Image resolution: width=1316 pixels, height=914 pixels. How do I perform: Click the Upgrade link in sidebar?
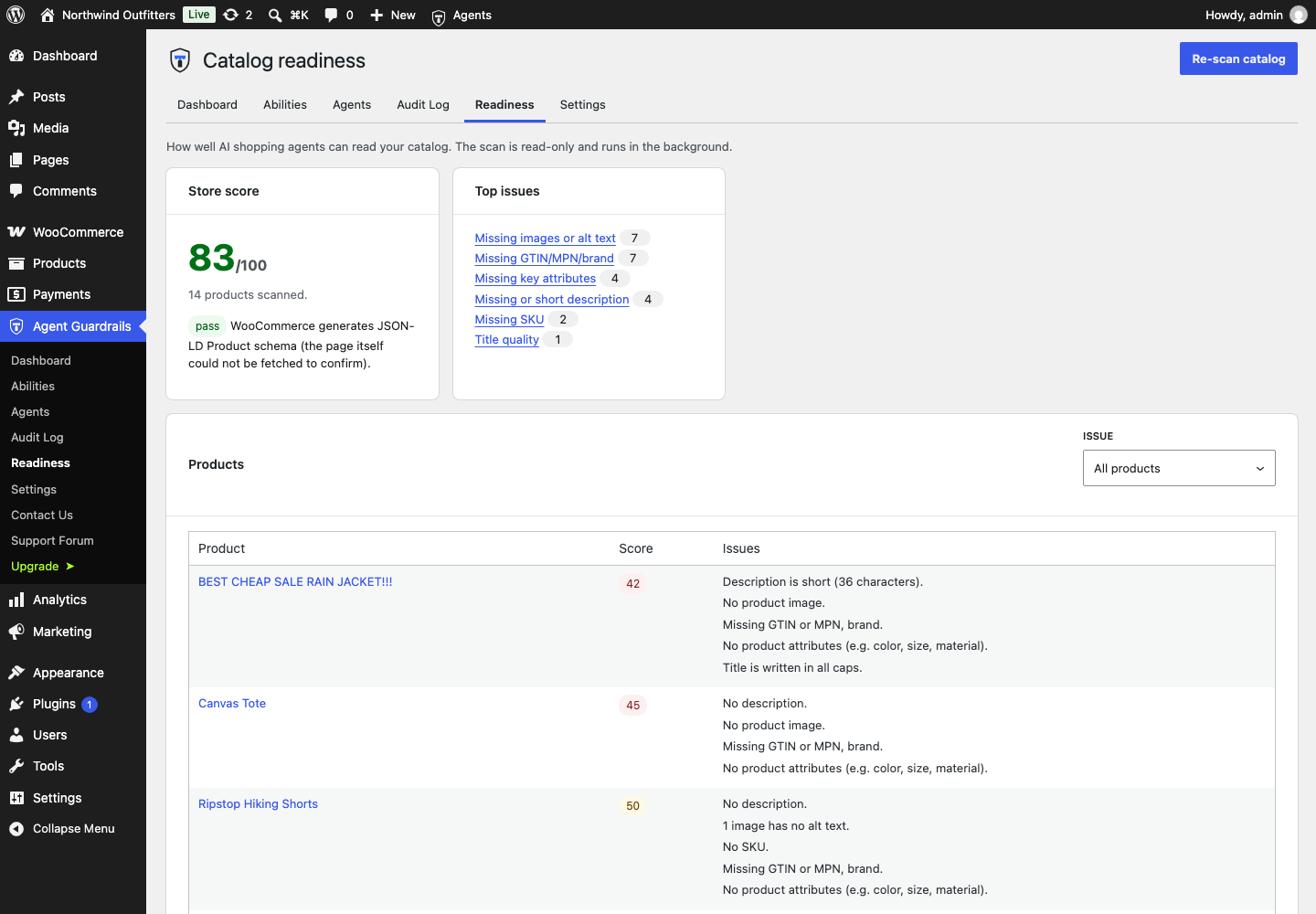[42, 567]
